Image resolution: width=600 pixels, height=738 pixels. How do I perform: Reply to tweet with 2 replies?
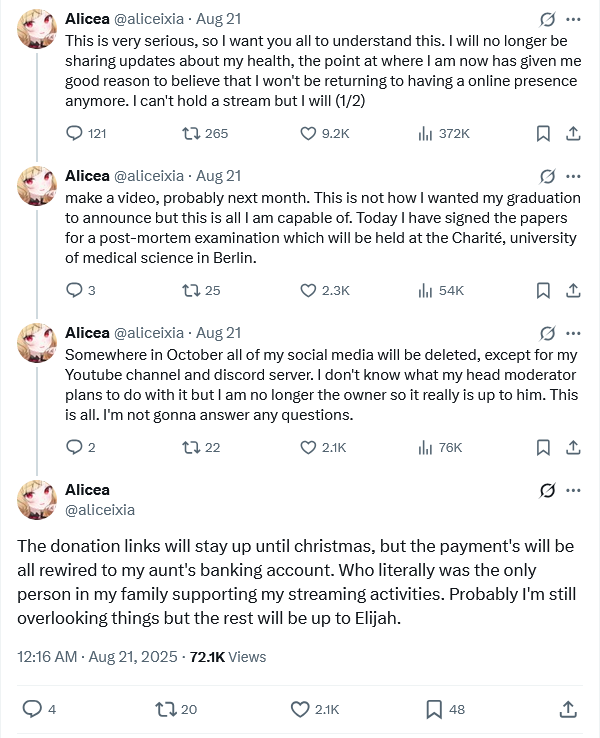[x=74, y=447]
